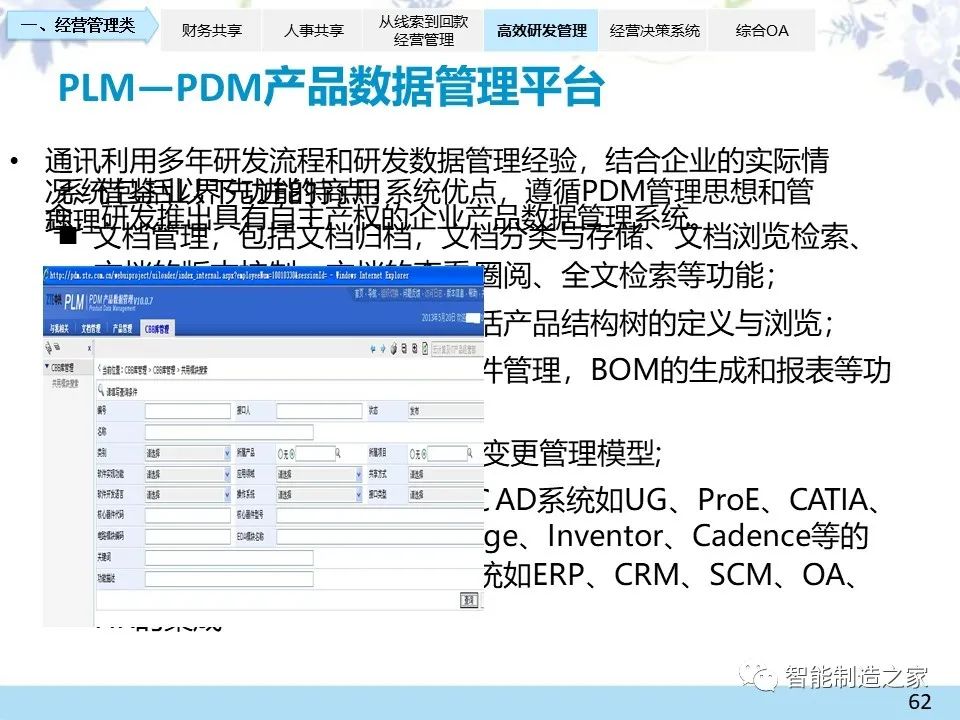Viewport: 960px width, 720px height.
Task: Open the 经营决策系统 slide tab
Action: tap(654, 31)
